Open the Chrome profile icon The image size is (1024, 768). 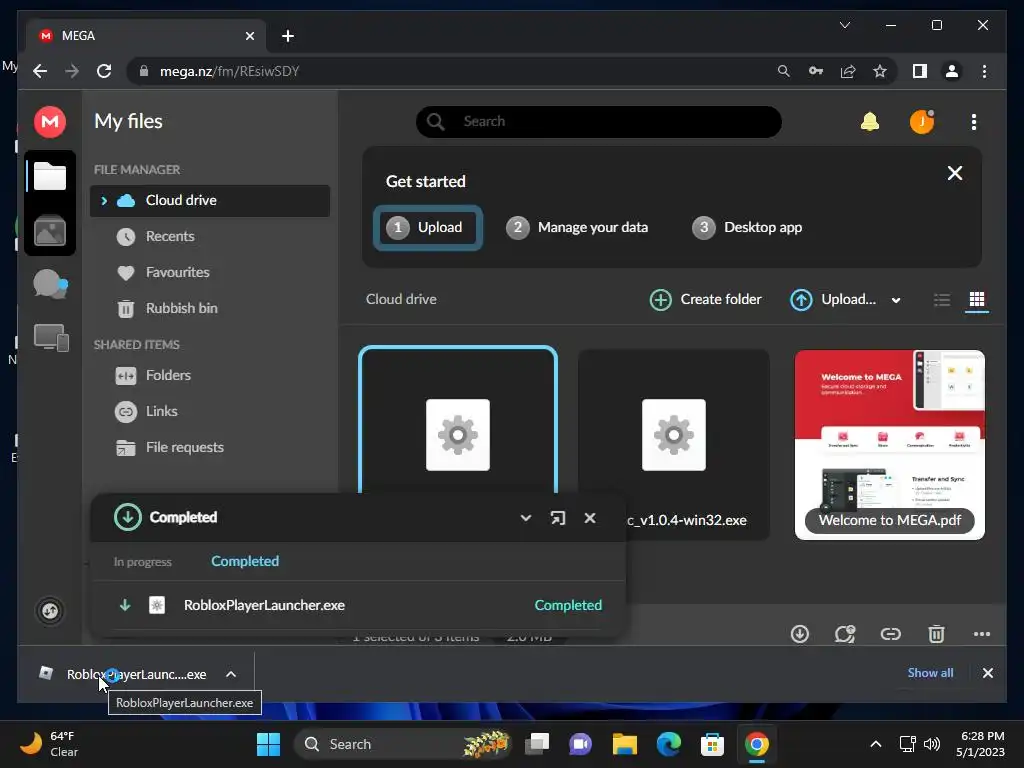click(x=952, y=71)
